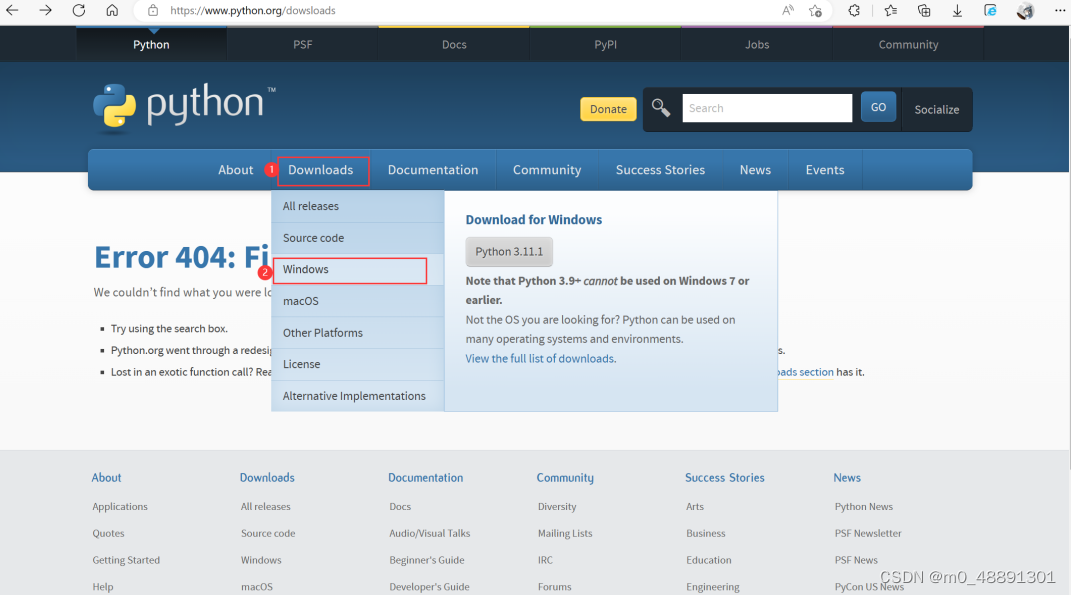Open footer Success Stories heading link
The height and width of the screenshot is (595, 1071).
click(725, 478)
